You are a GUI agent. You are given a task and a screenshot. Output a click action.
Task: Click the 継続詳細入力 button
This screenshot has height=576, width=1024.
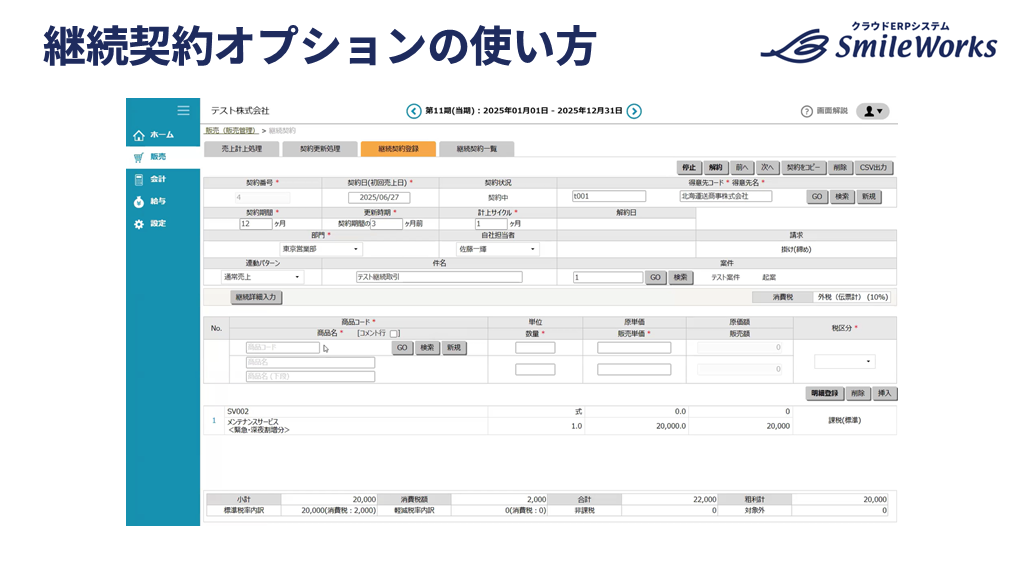[x=256, y=297]
